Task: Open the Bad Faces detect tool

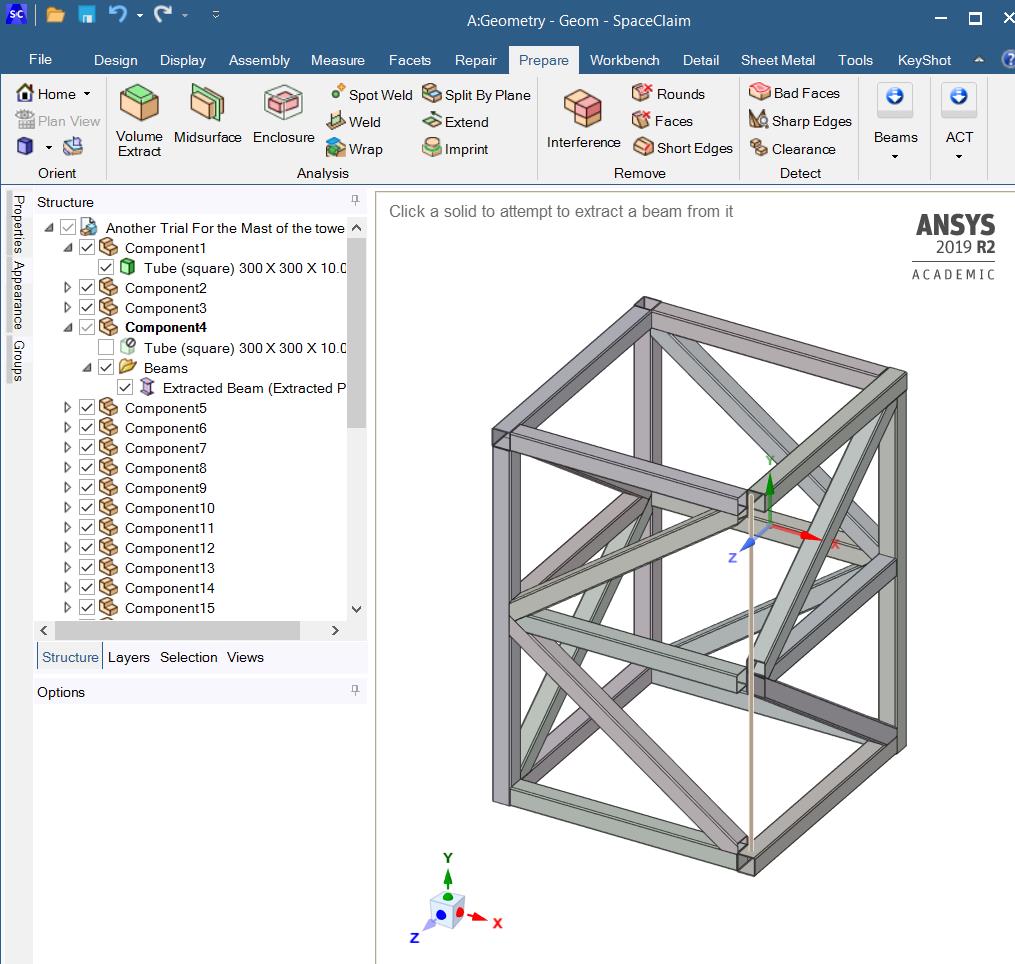Action: pyautogui.click(x=795, y=93)
